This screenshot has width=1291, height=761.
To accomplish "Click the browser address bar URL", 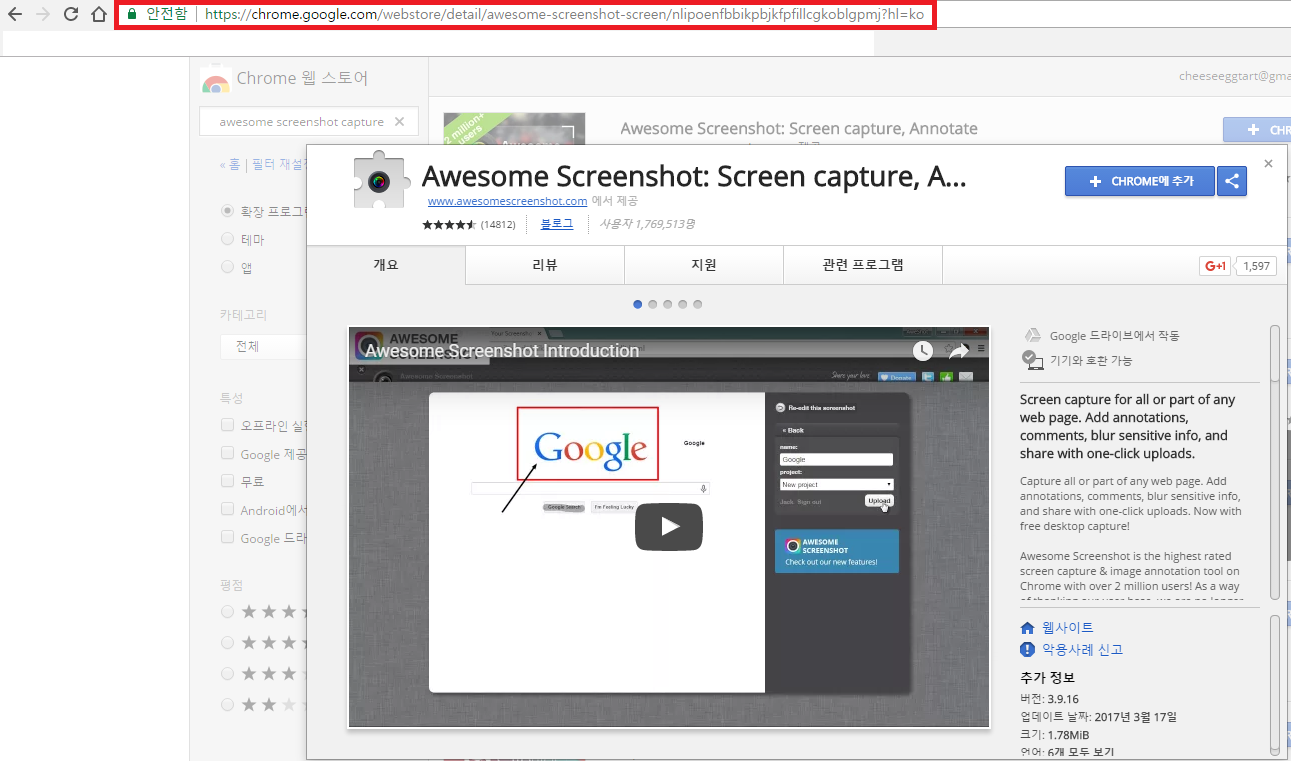I will tap(564, 15).
